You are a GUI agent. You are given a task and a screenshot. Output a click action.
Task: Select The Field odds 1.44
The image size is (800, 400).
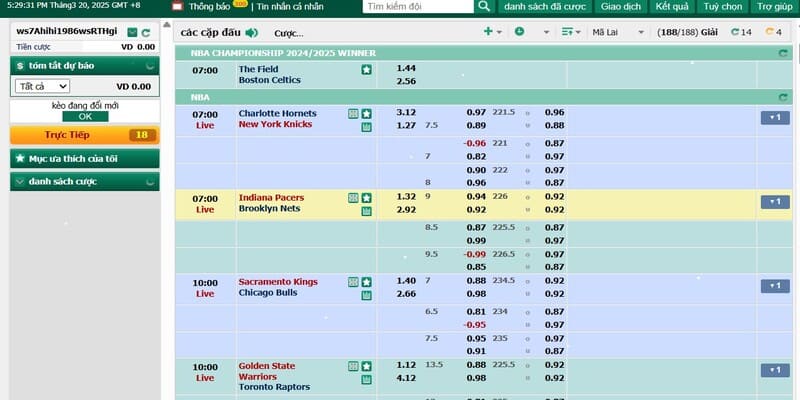[x=406, y=68]
